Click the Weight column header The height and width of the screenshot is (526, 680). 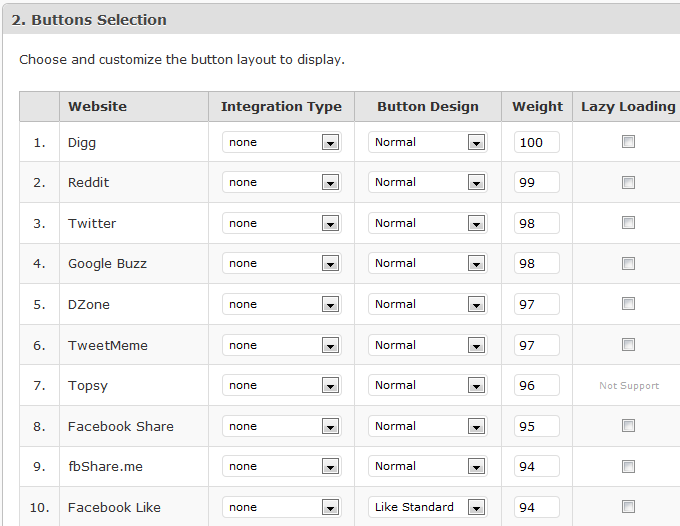pos(537,106)
